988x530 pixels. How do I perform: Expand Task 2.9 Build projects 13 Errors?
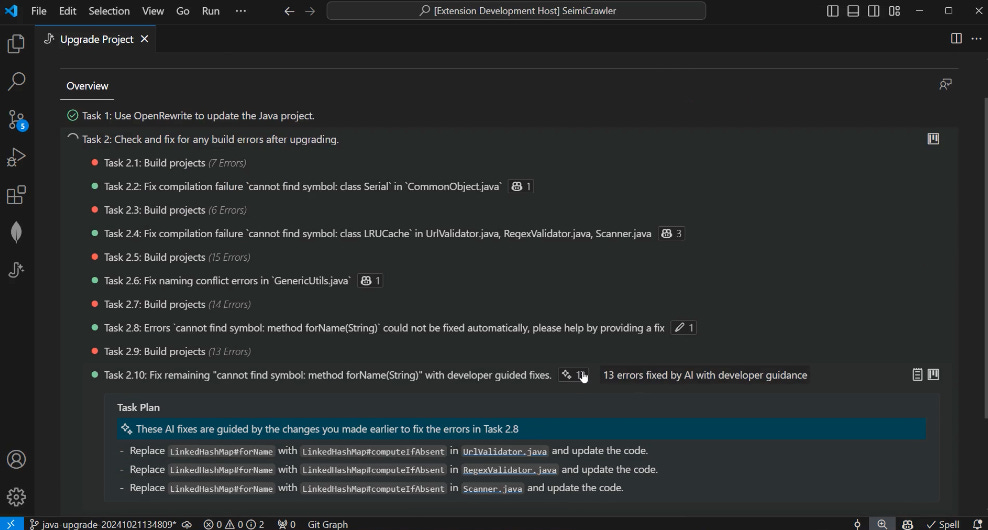tap(177, 352)
